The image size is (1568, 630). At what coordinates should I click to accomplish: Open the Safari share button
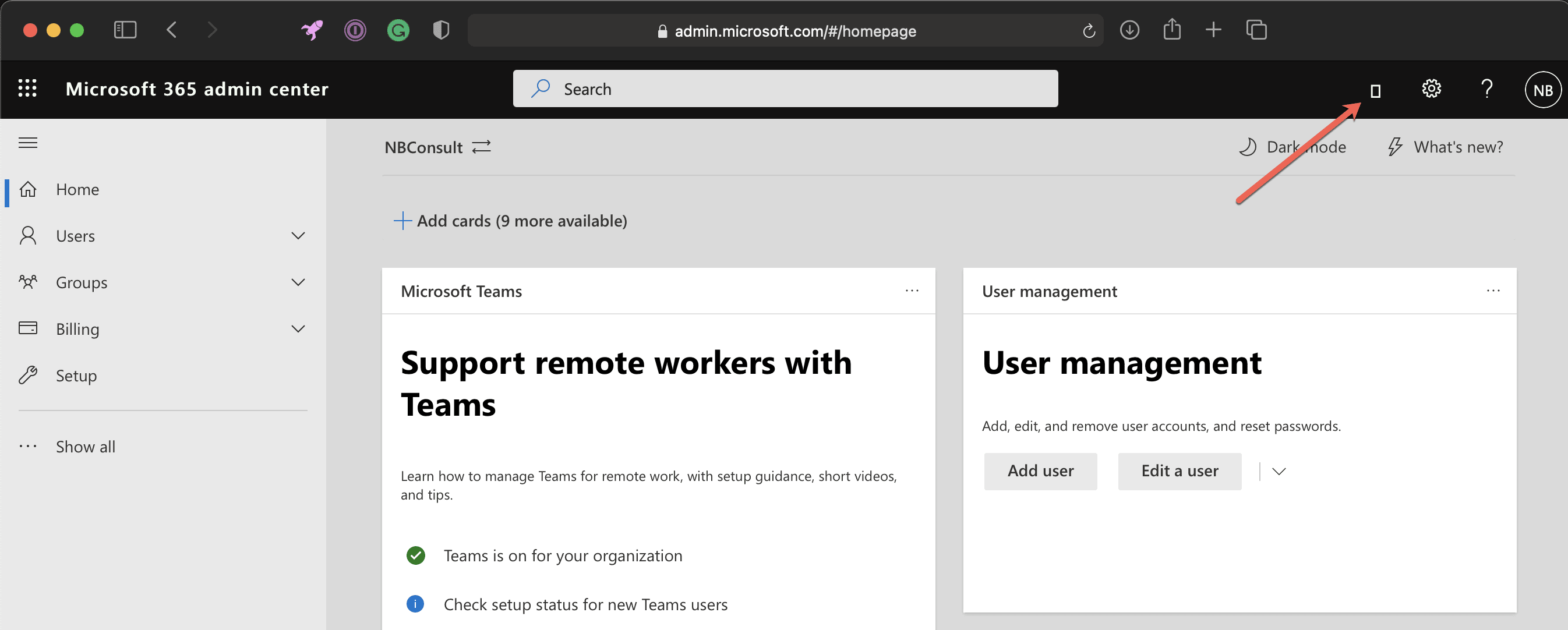pos(1172,29)
